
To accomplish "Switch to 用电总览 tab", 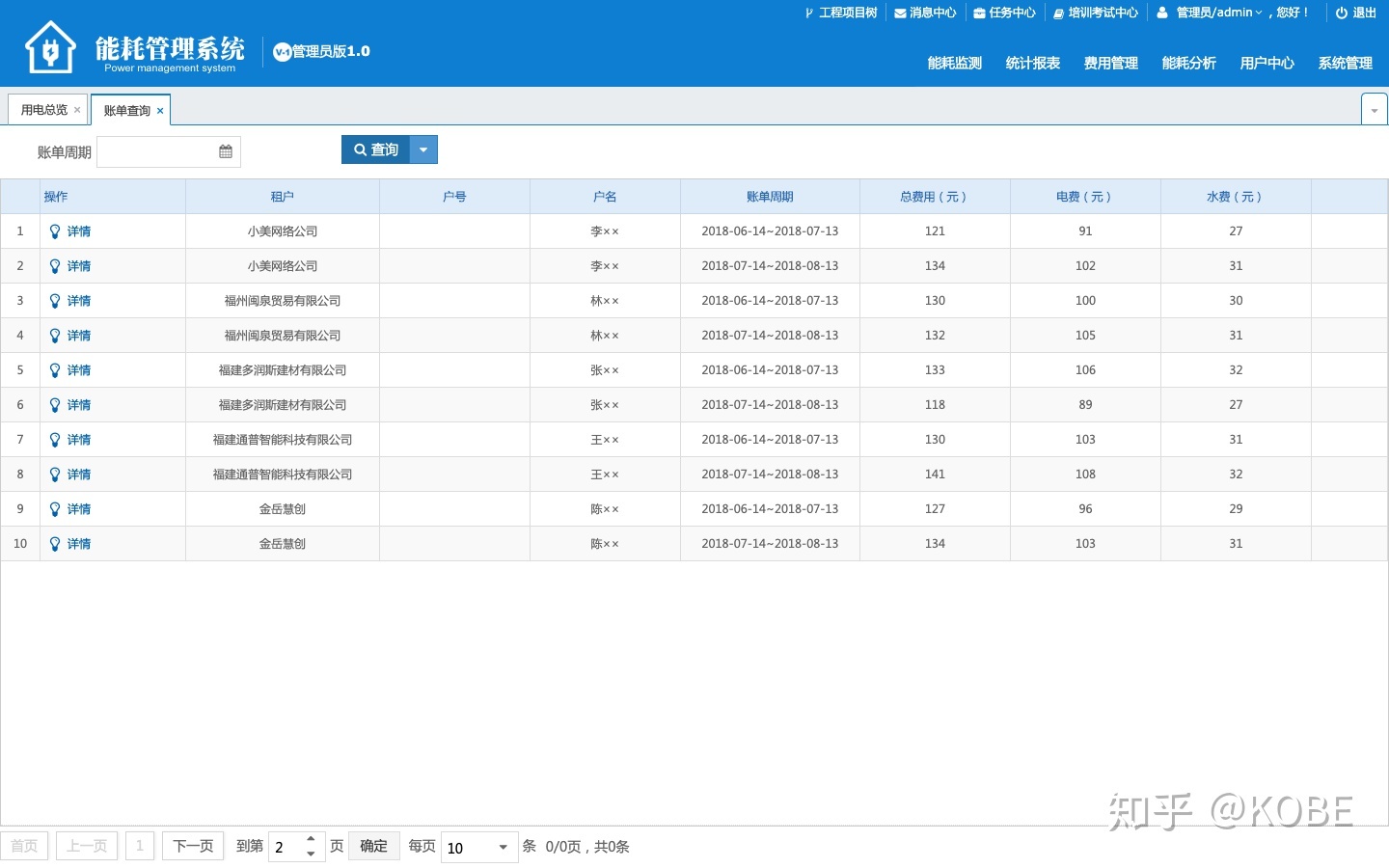I will tap(44, 110).
